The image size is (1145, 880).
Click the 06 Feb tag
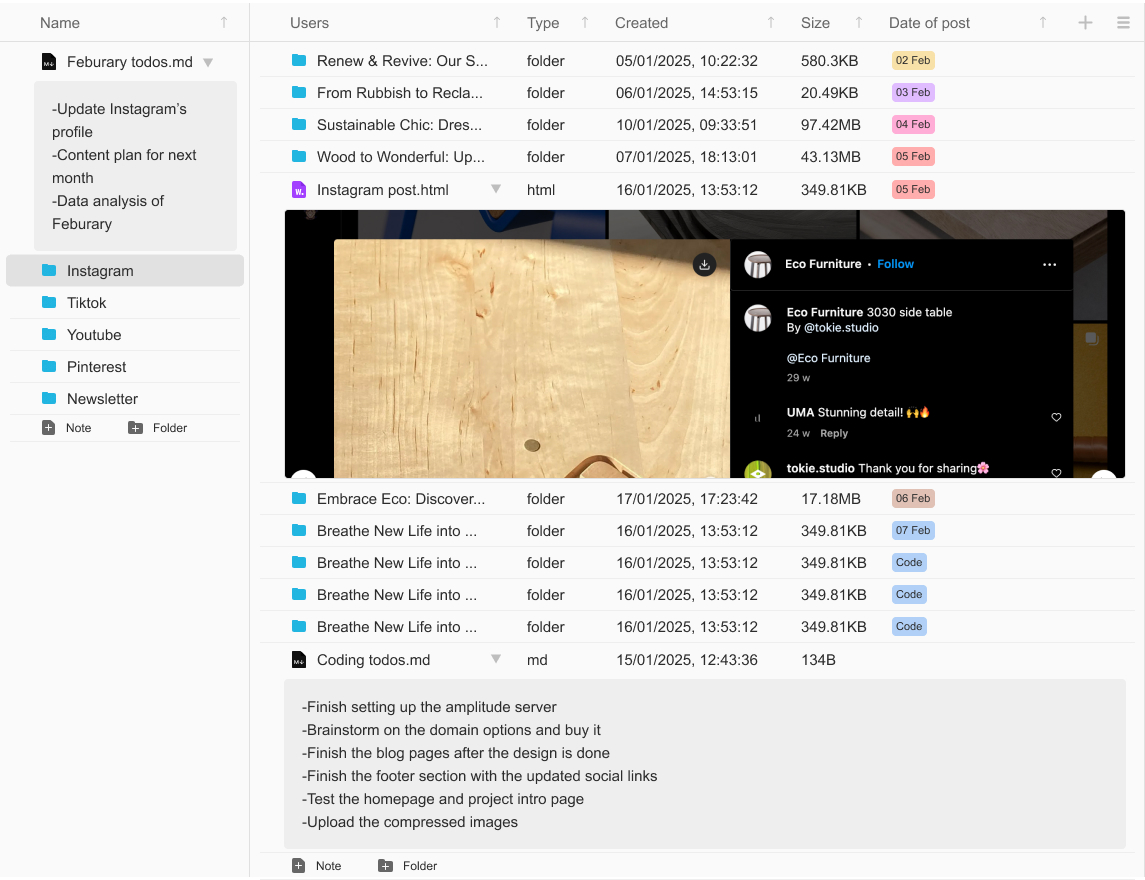(913, 499)
